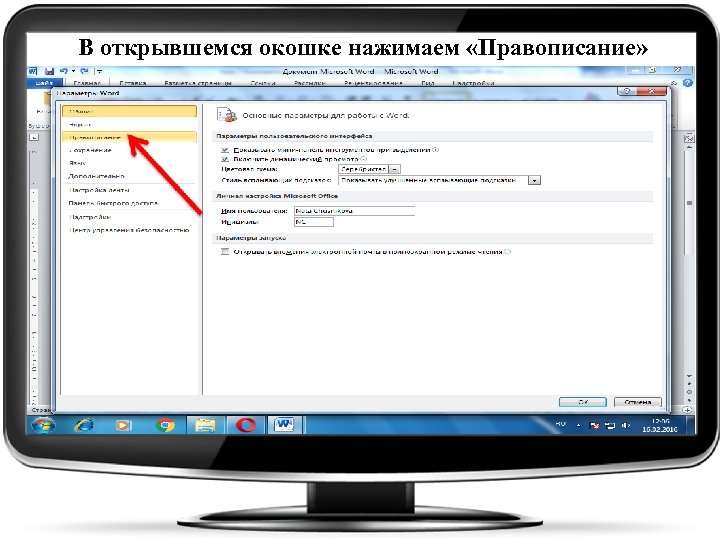Open the Windows Start menu

pos(43,426)
